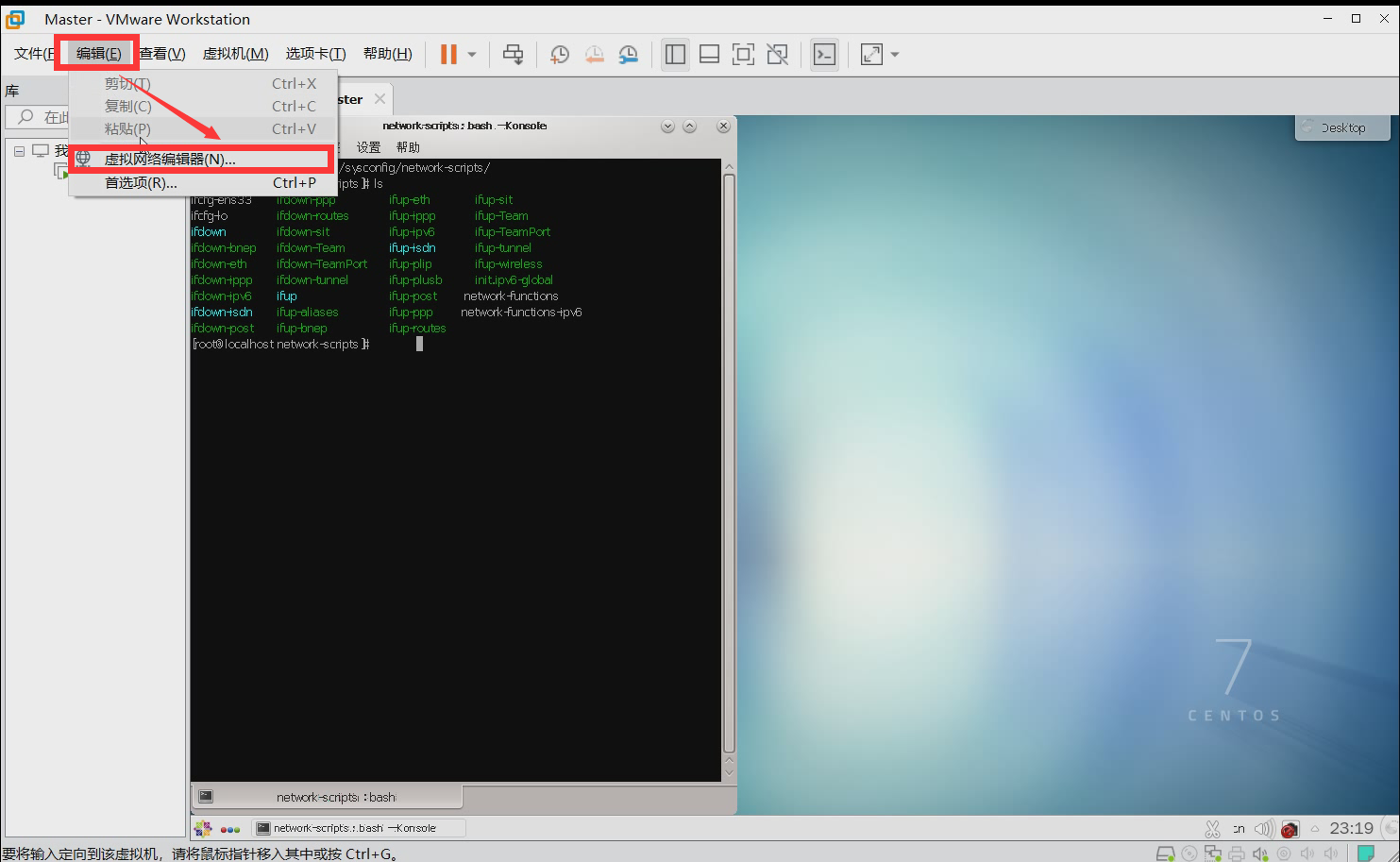The width and height of the screenshot is (1400, 862).
Task: Click the cn keyboard layout indicator
Action: (x=1239, y=829)
